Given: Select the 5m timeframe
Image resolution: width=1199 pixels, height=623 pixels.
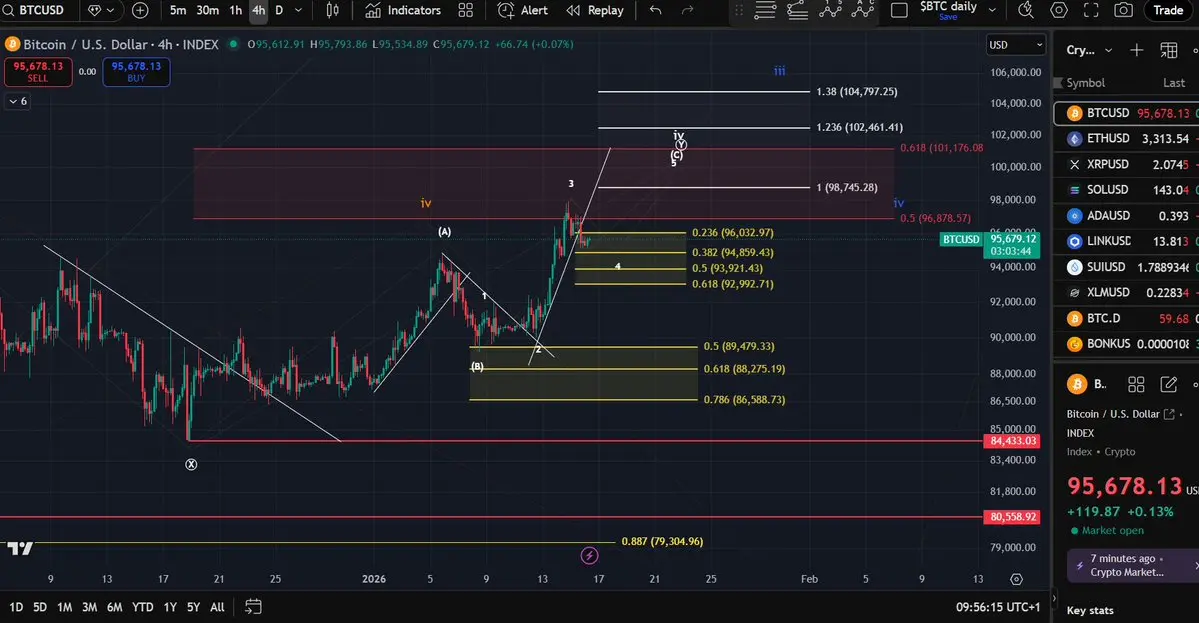Looking at the screenshot, I should coord(177,10).
